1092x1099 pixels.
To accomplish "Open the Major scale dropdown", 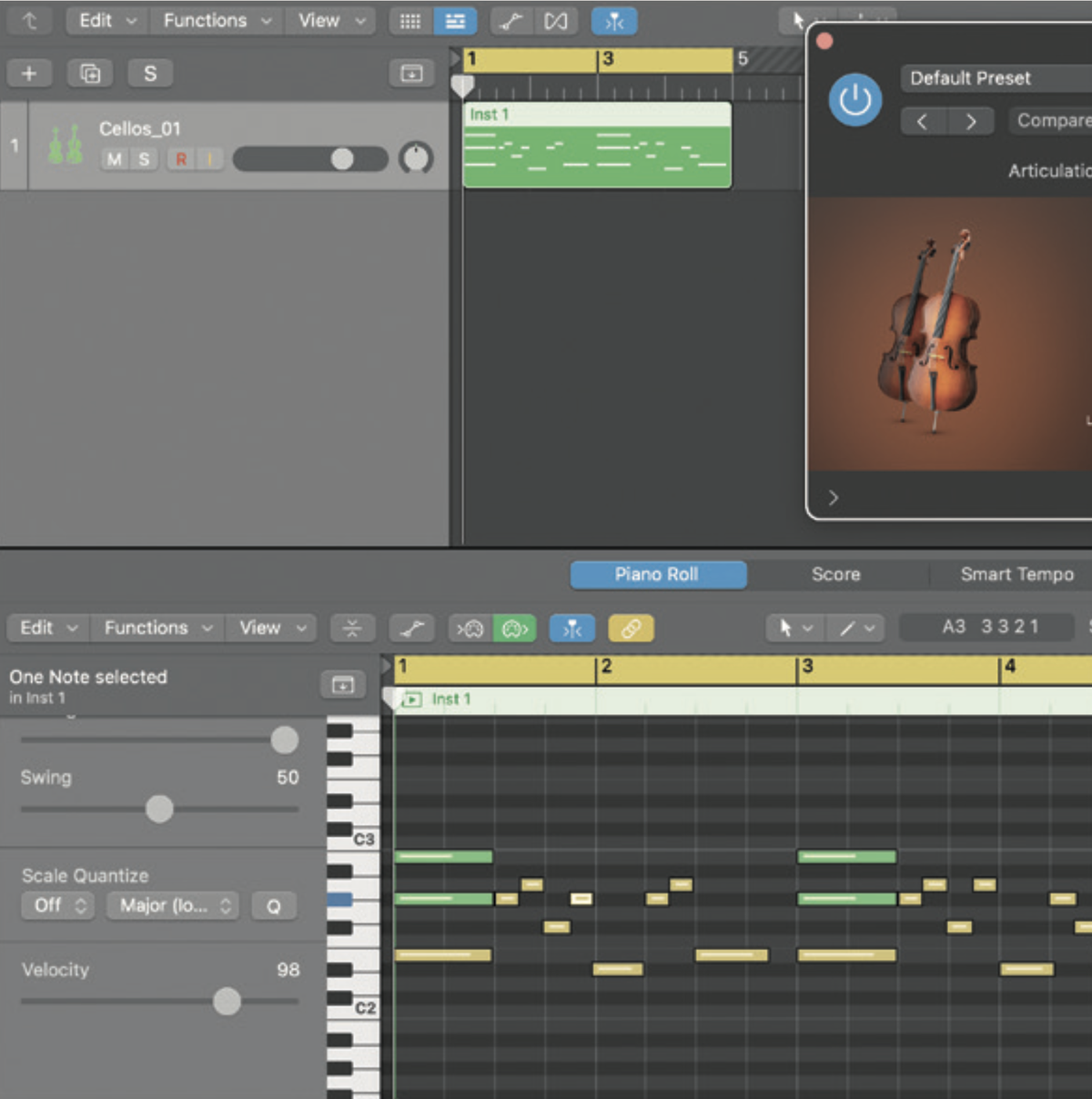I will click(x=172, y=905).
